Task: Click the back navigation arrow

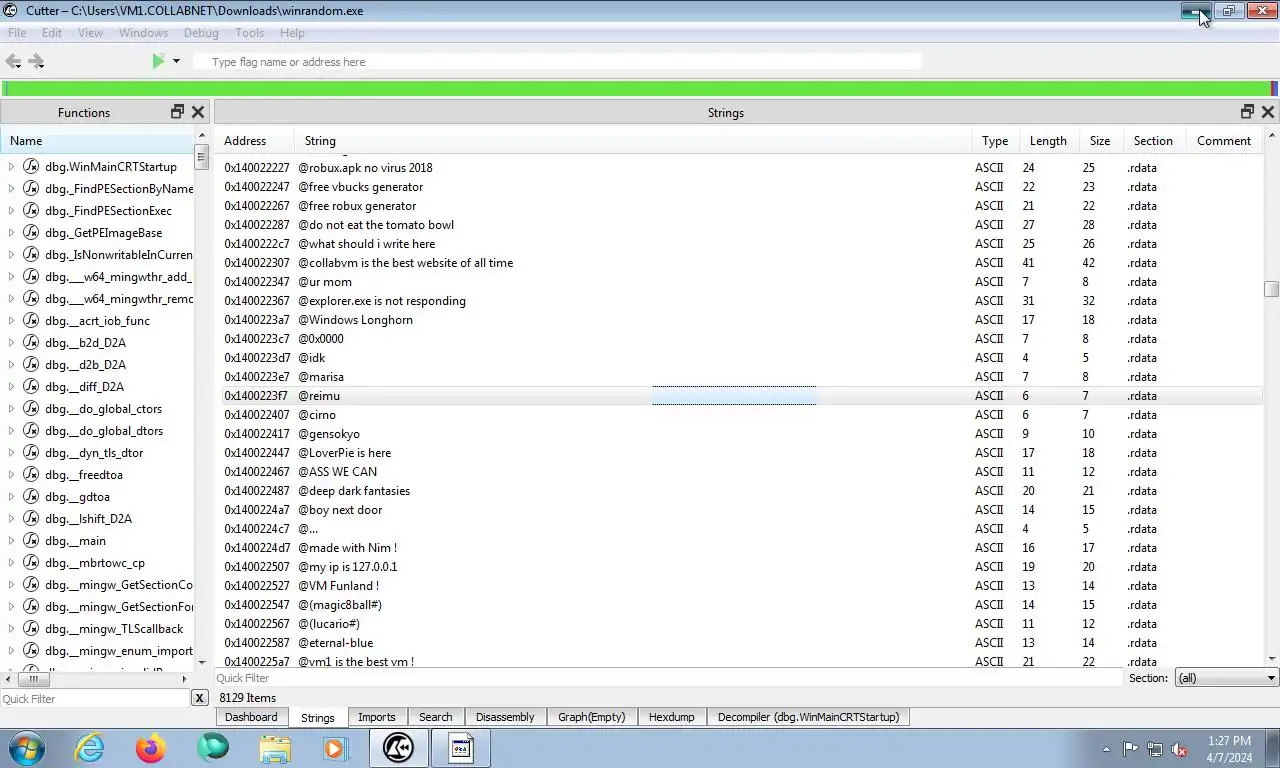Action: pyautogui.click(x=13, y=61)
